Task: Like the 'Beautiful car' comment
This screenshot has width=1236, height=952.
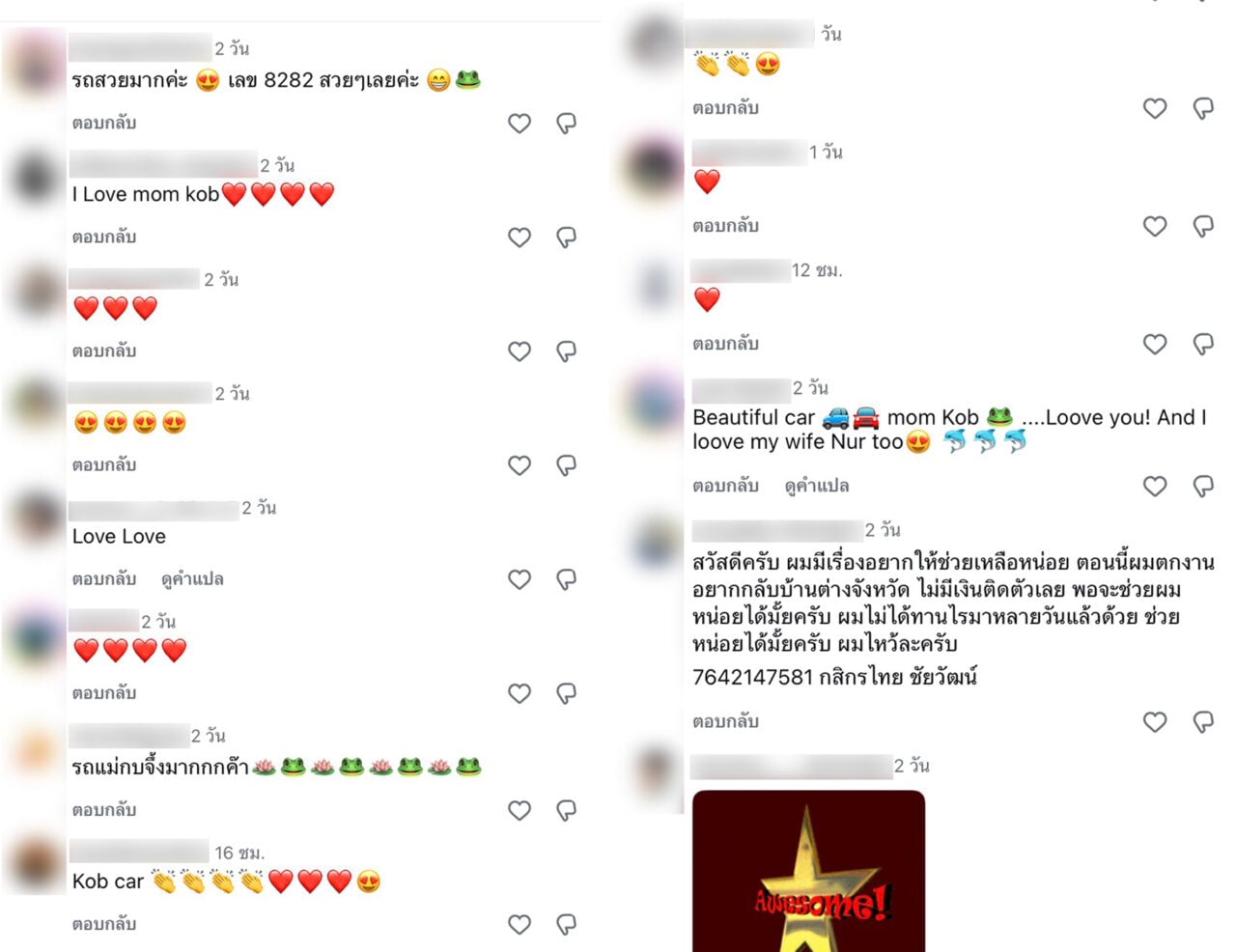Action: [1155, 486]
